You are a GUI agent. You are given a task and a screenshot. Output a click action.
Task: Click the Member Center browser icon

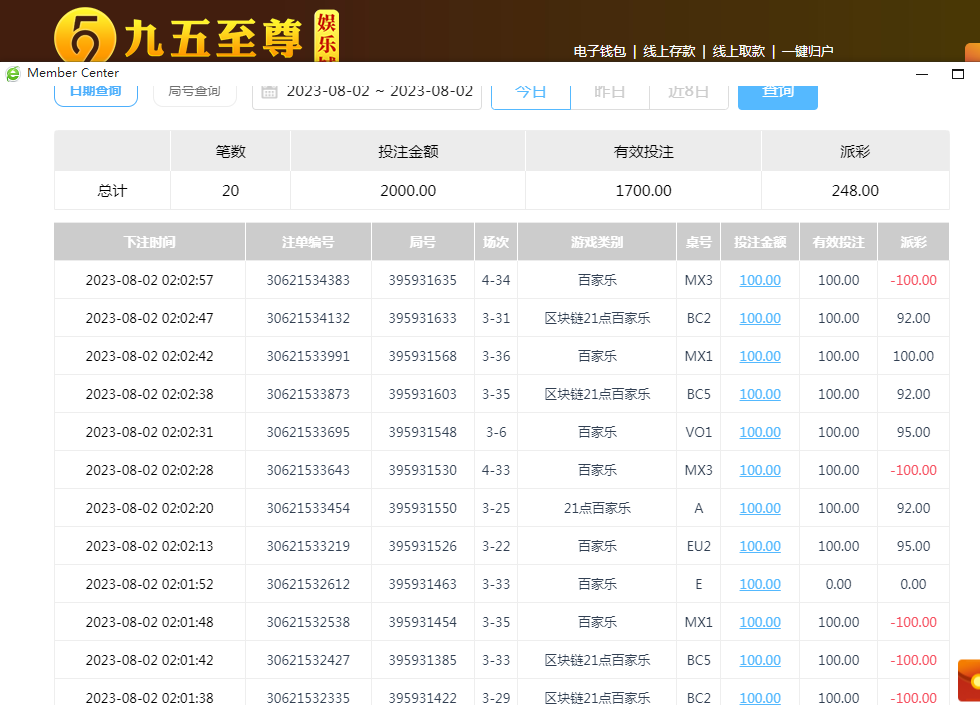[x=13, y=73]
